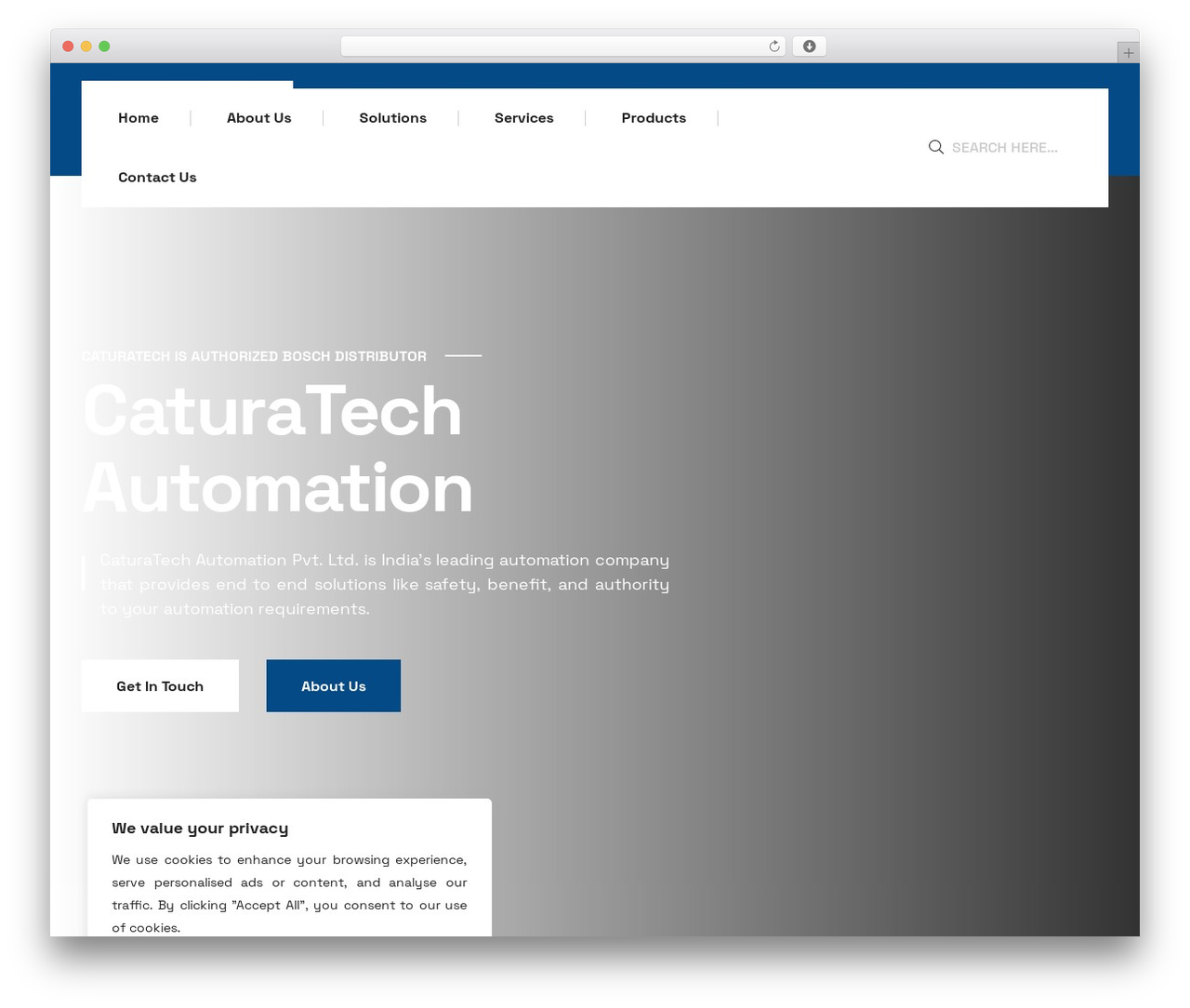
Task: Open the Products menu
Action: click(x=654, y=118)
